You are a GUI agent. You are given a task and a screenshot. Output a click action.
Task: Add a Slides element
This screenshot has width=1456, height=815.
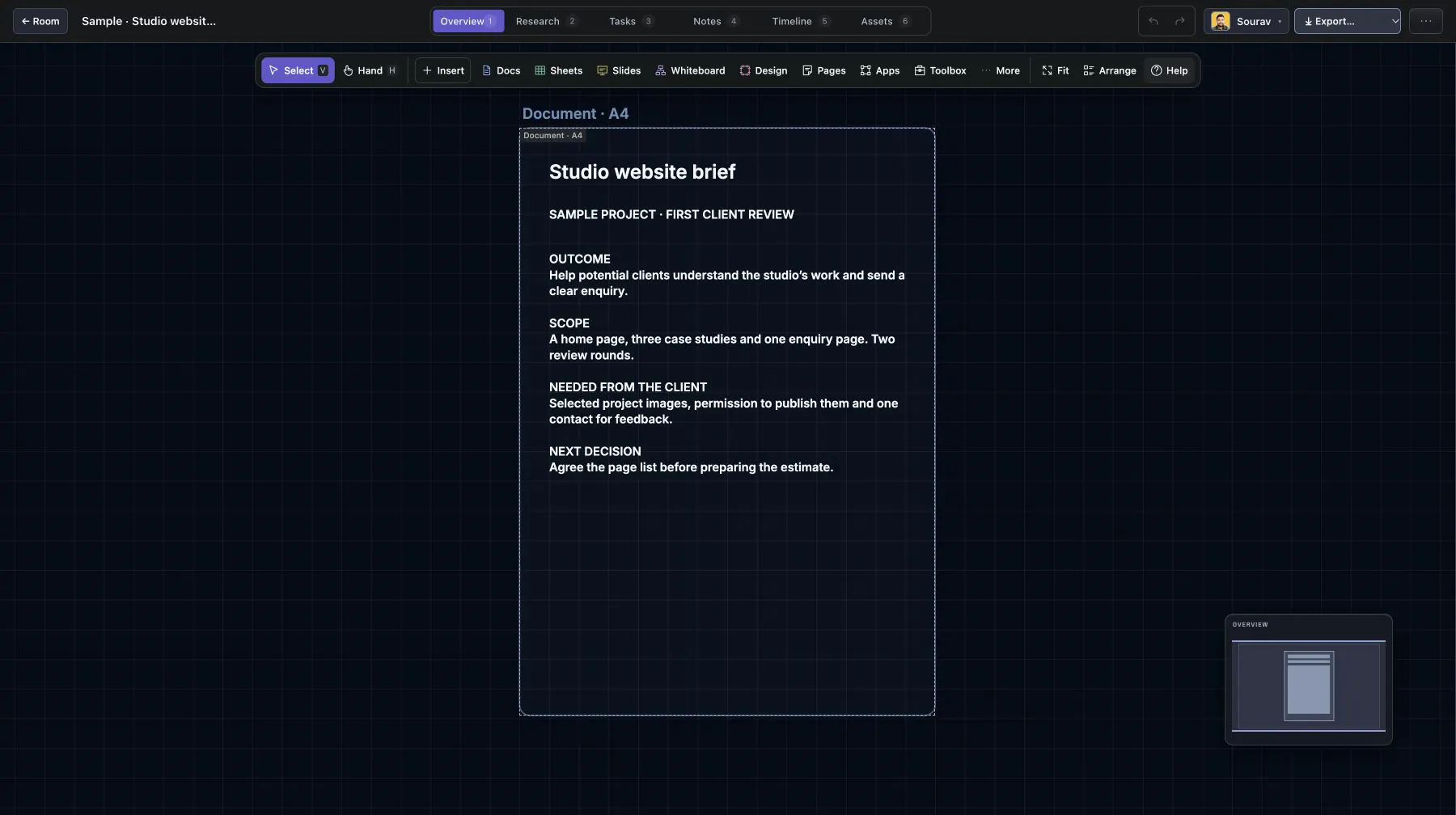pos(619,70)
